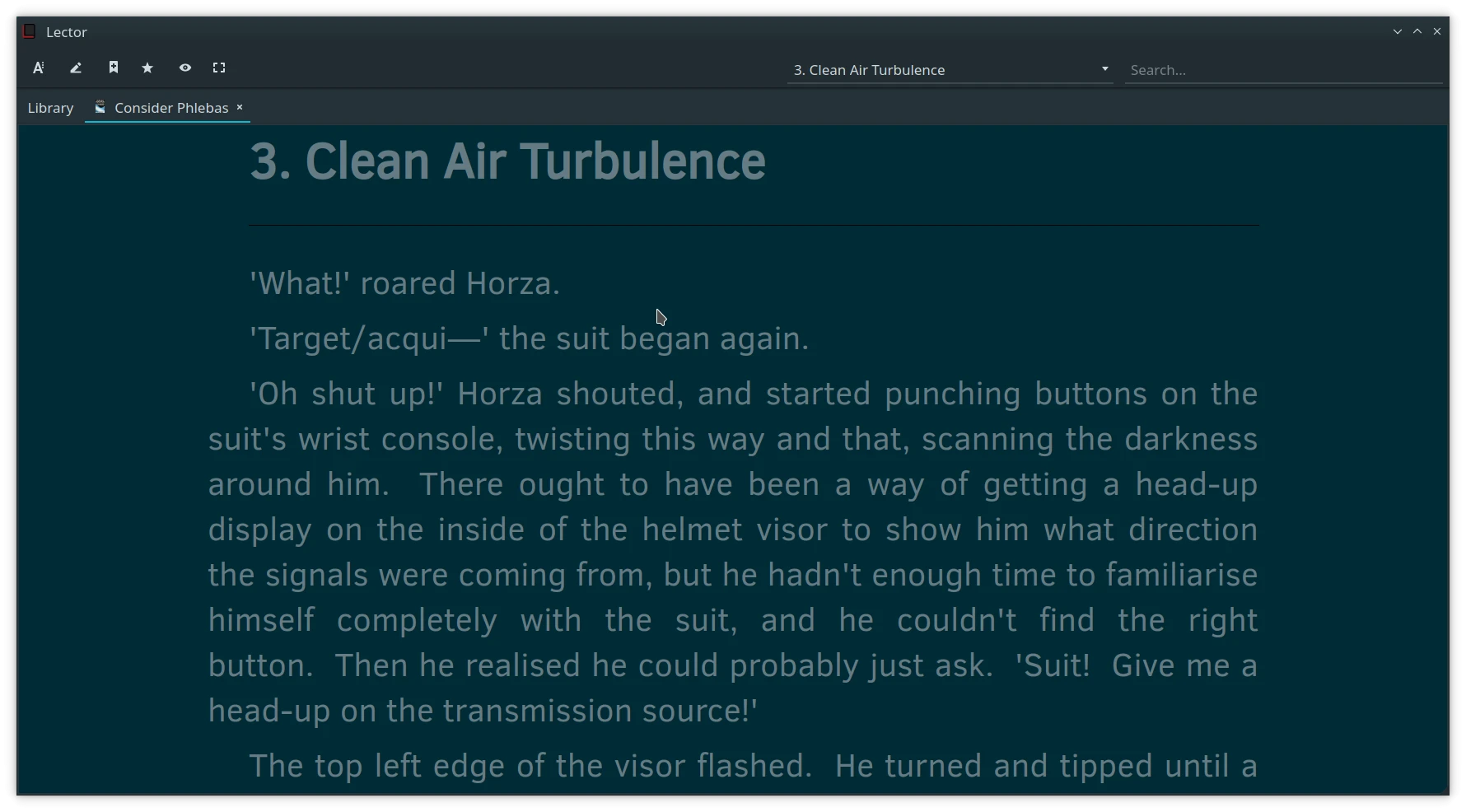The width and height of the screenshot is (1466, 812).
Task: Close the Consider Phlebas tab
Action: (x=240, y=107)
